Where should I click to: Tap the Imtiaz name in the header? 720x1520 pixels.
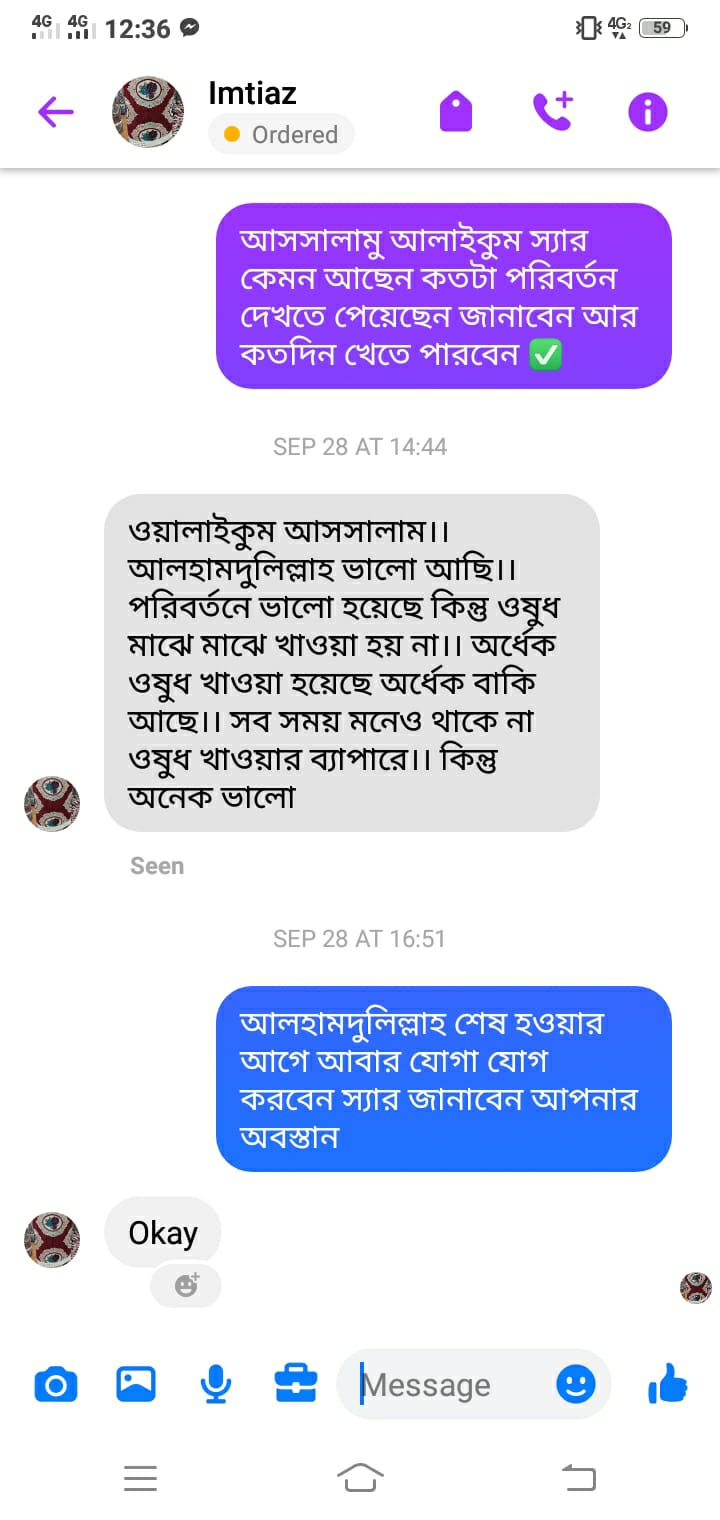click(252, 93)
